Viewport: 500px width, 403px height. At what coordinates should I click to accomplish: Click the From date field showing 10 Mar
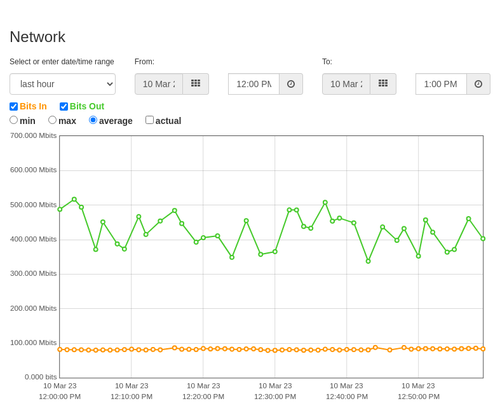(159, 84)
